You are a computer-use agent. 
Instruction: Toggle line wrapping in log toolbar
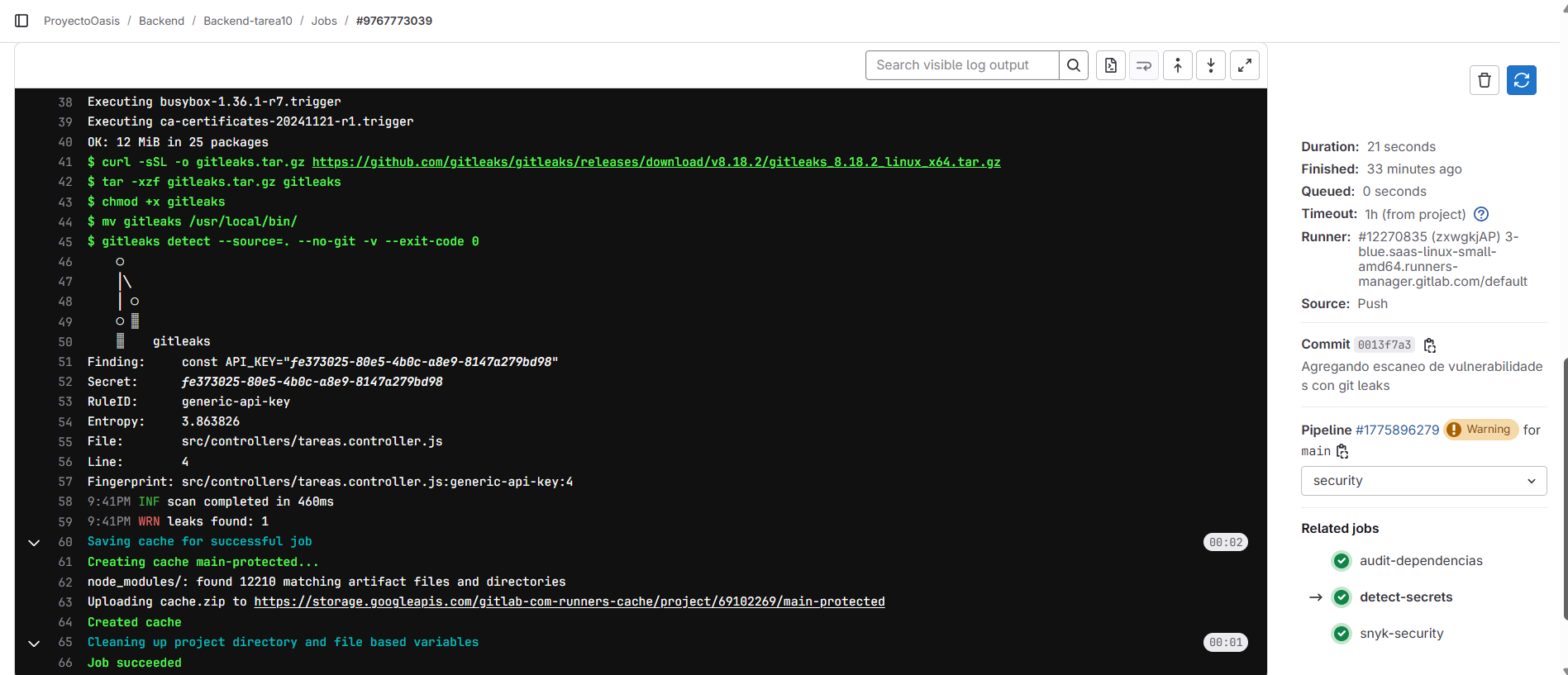(x=1144, y=65)
